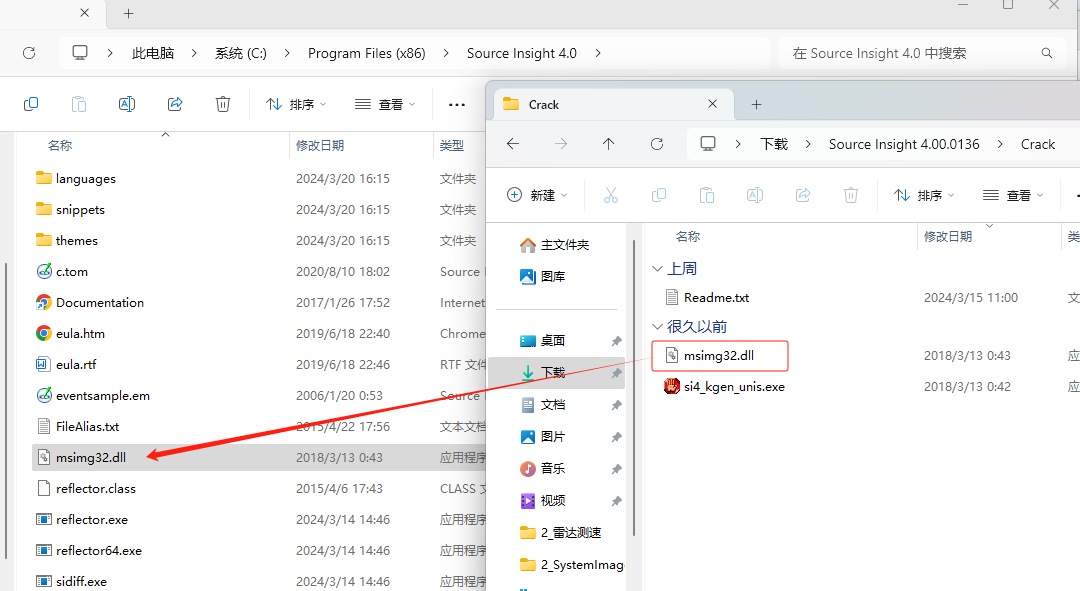Collapse the 上周 group
1080x591 pixels.
(657, 269)
